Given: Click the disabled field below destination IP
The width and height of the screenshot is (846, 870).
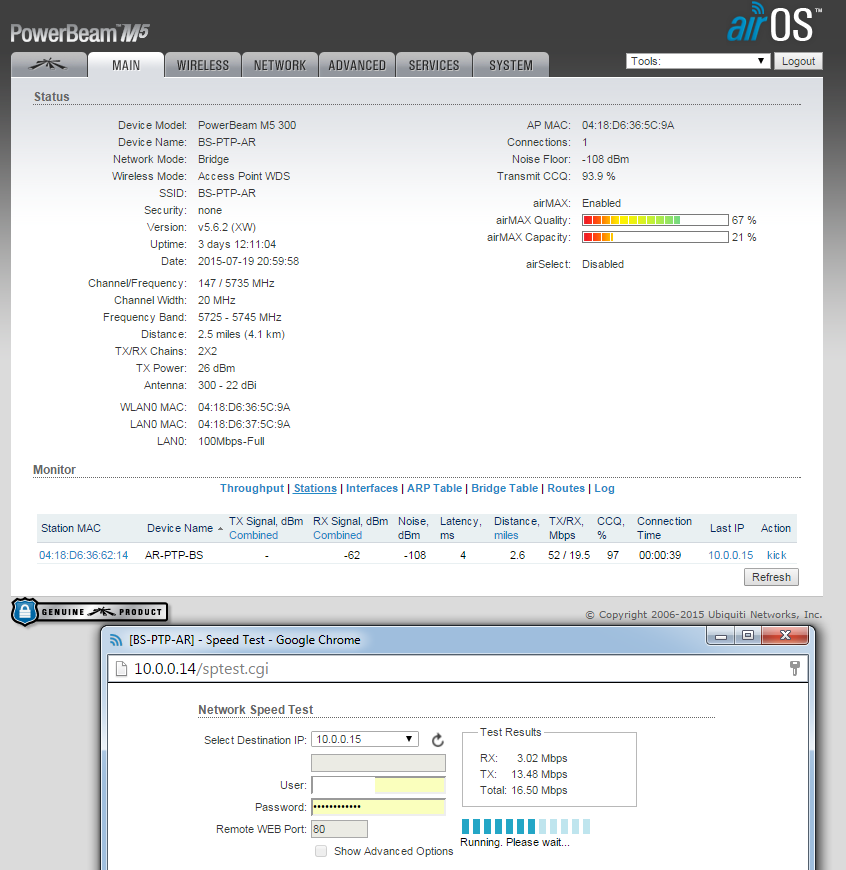Looking at the screenshot, I should (x=378, y=763).
